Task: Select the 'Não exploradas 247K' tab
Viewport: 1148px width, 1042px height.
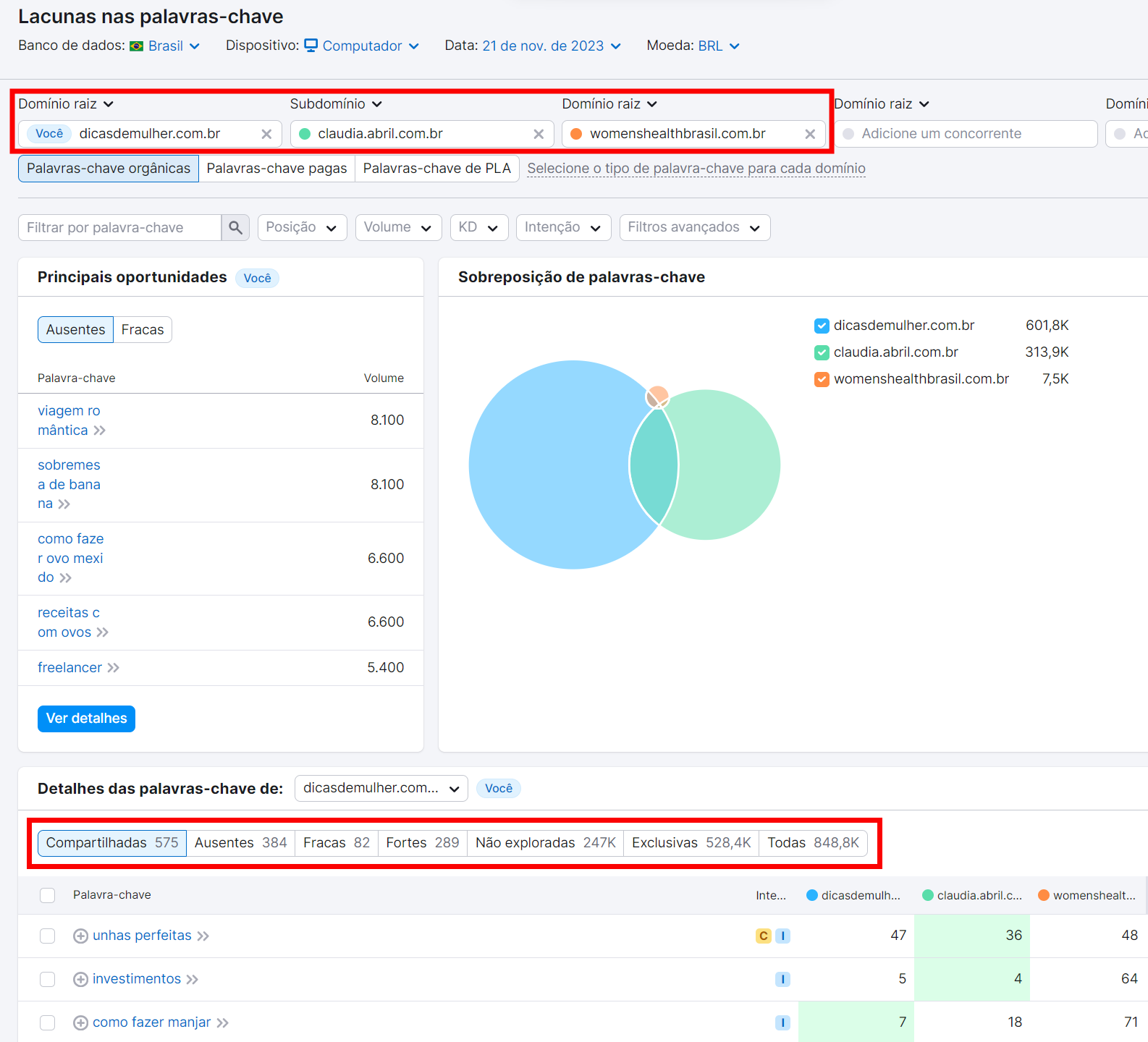Action: point(546,843)
